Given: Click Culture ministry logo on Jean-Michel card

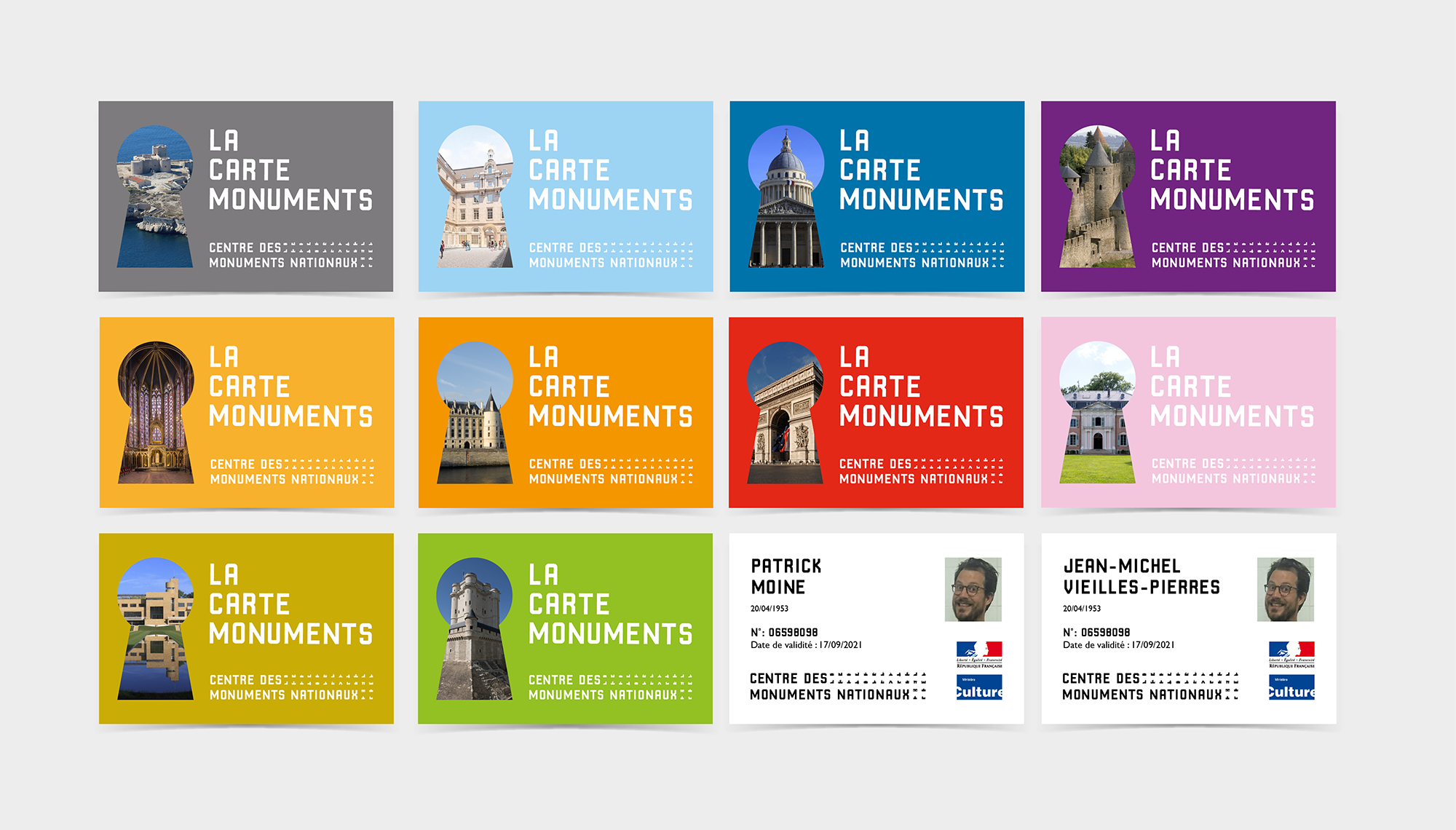Looking at the screenshot, I should 1291,687.
